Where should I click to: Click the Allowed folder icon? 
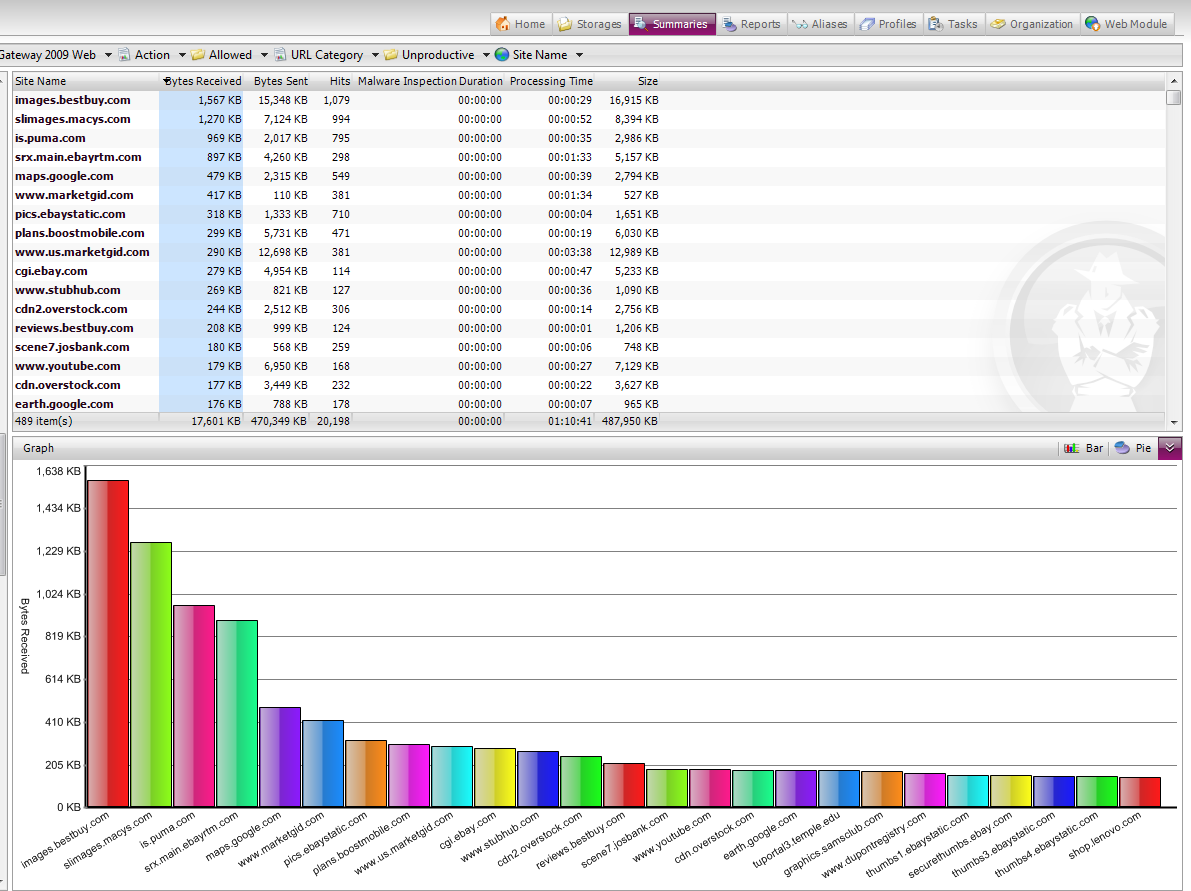[198, 55]
